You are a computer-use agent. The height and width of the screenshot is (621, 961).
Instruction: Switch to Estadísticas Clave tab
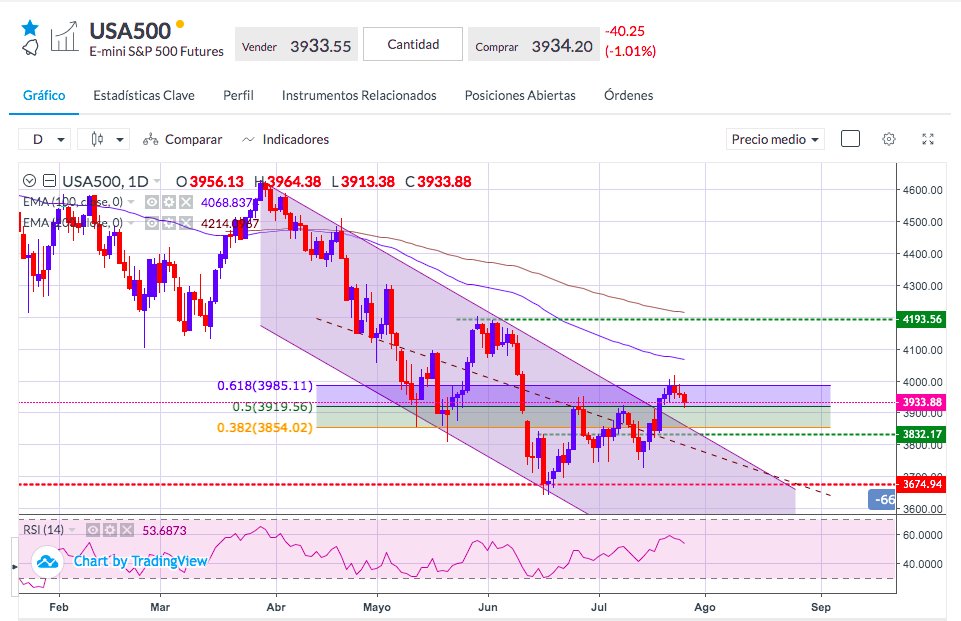click(x=144, y=96)
